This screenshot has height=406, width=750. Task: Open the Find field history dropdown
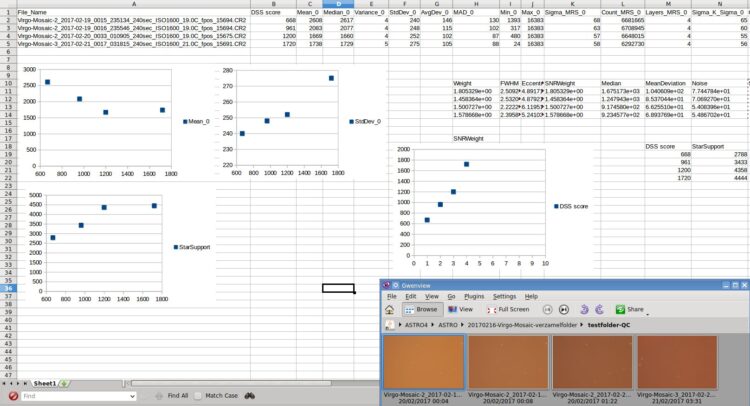[x=132, y=396]
